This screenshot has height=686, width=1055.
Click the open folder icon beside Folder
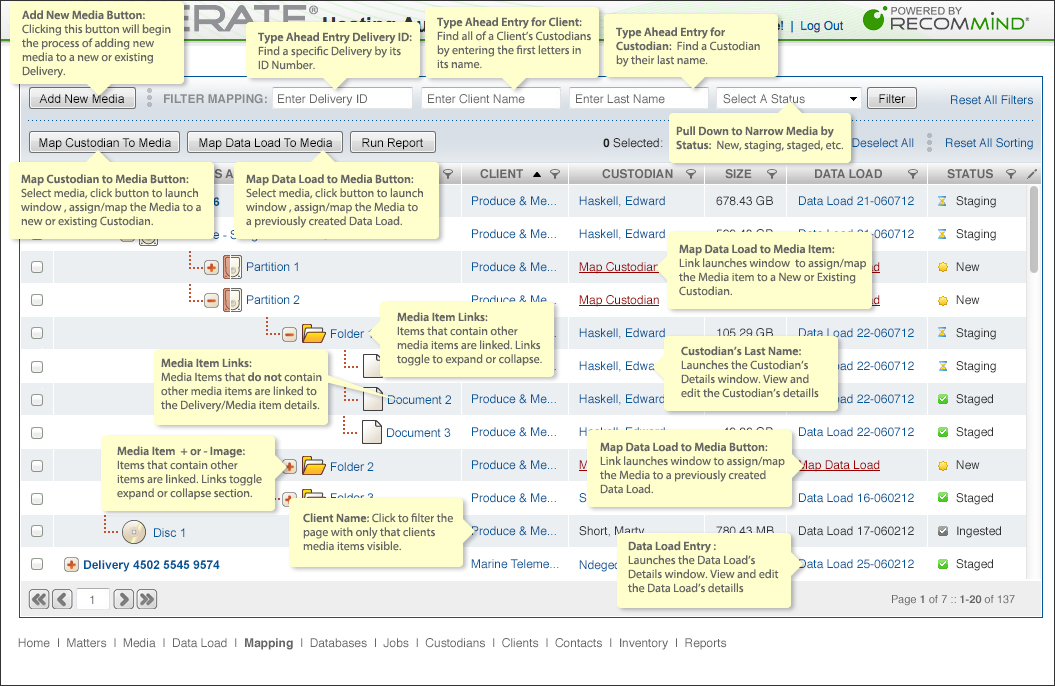(x=314, y=334)
